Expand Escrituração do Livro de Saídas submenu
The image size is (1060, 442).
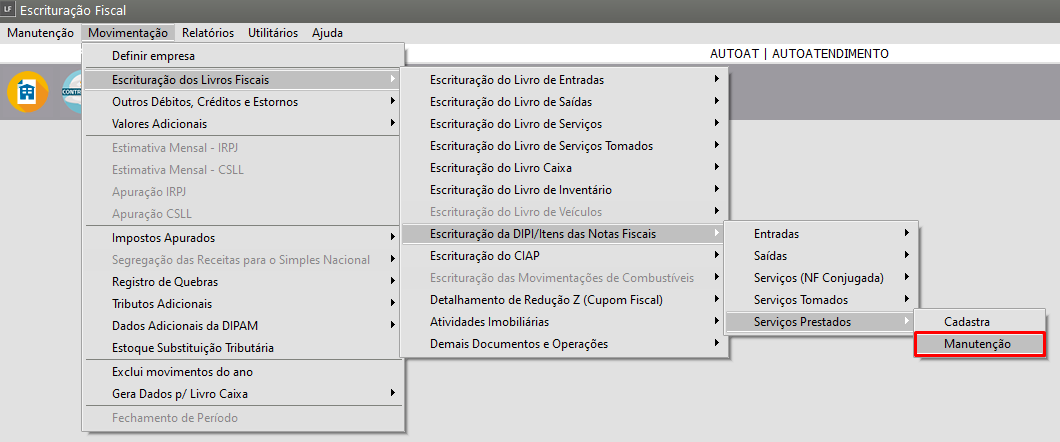pos(510,101)
